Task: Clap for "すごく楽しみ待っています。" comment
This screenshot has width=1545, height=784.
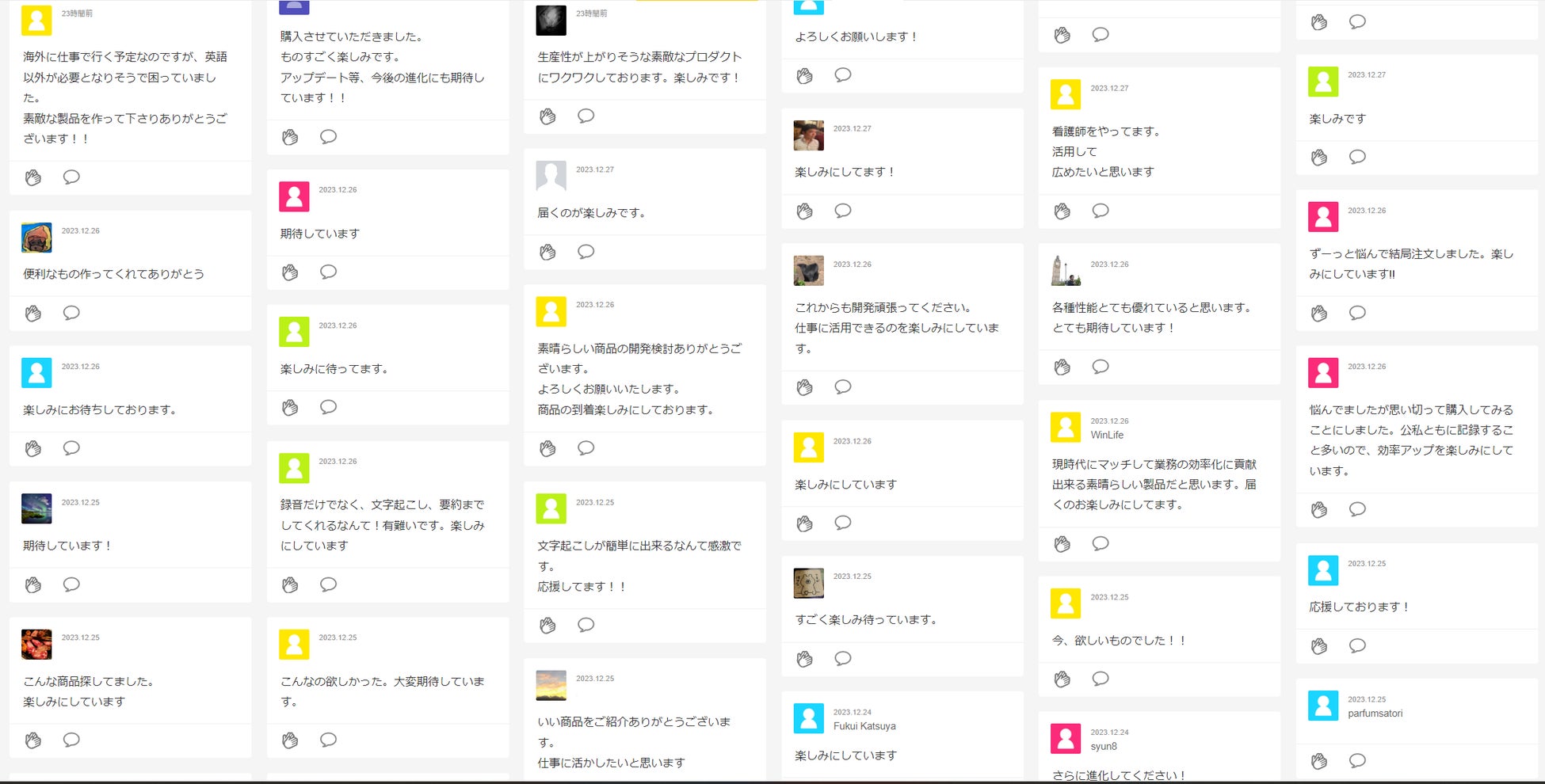Action: pos(804,659)
